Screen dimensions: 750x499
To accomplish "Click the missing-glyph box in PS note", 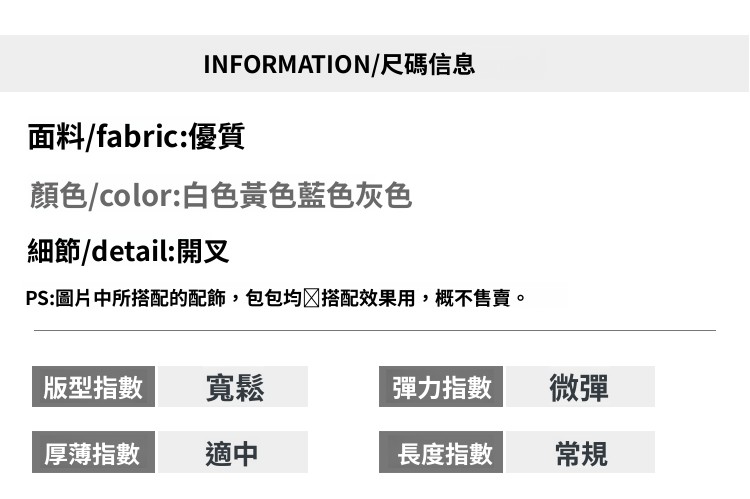I will click(311, 298).
